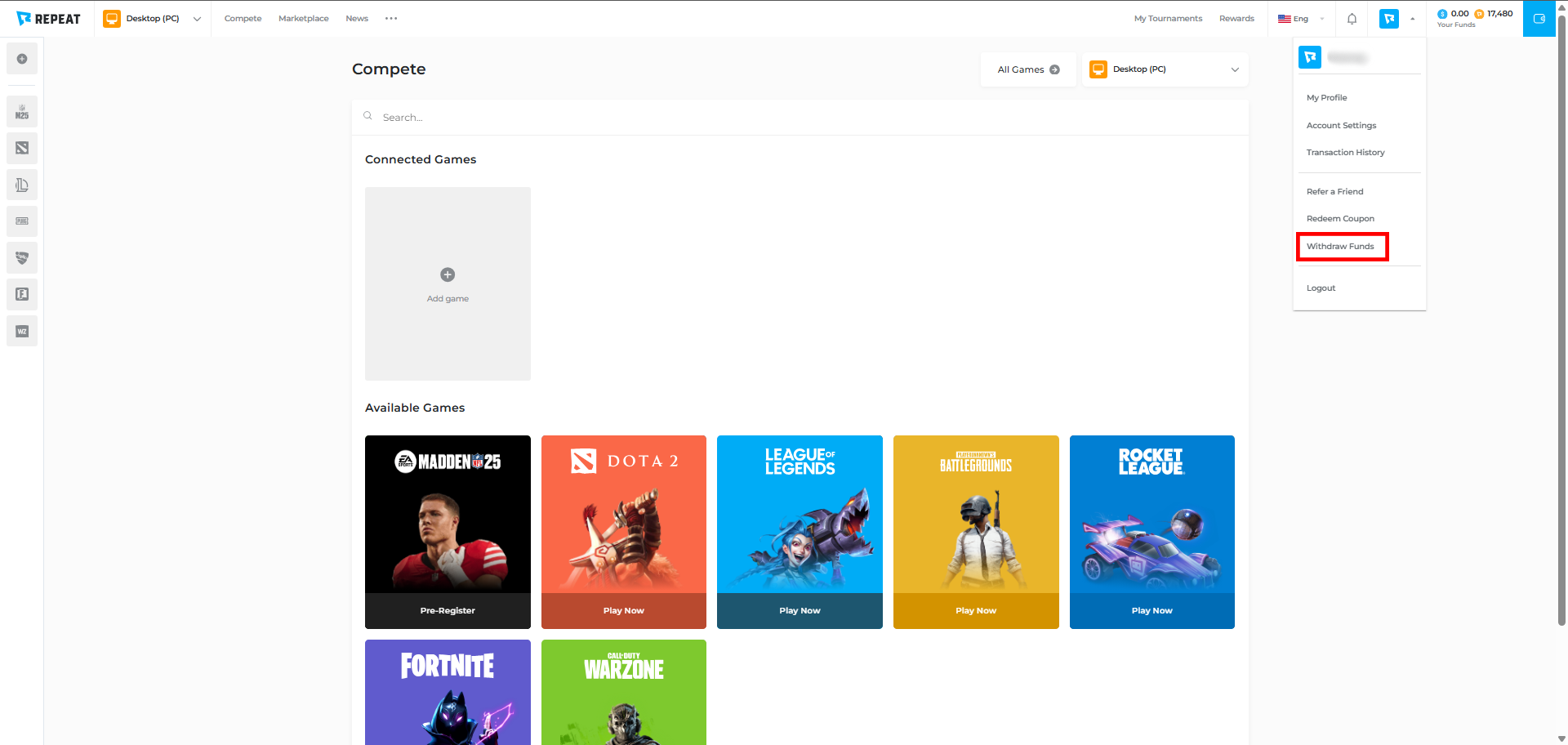Go to Rewards page
1568x745 pixels.
tap(1236, 19)
